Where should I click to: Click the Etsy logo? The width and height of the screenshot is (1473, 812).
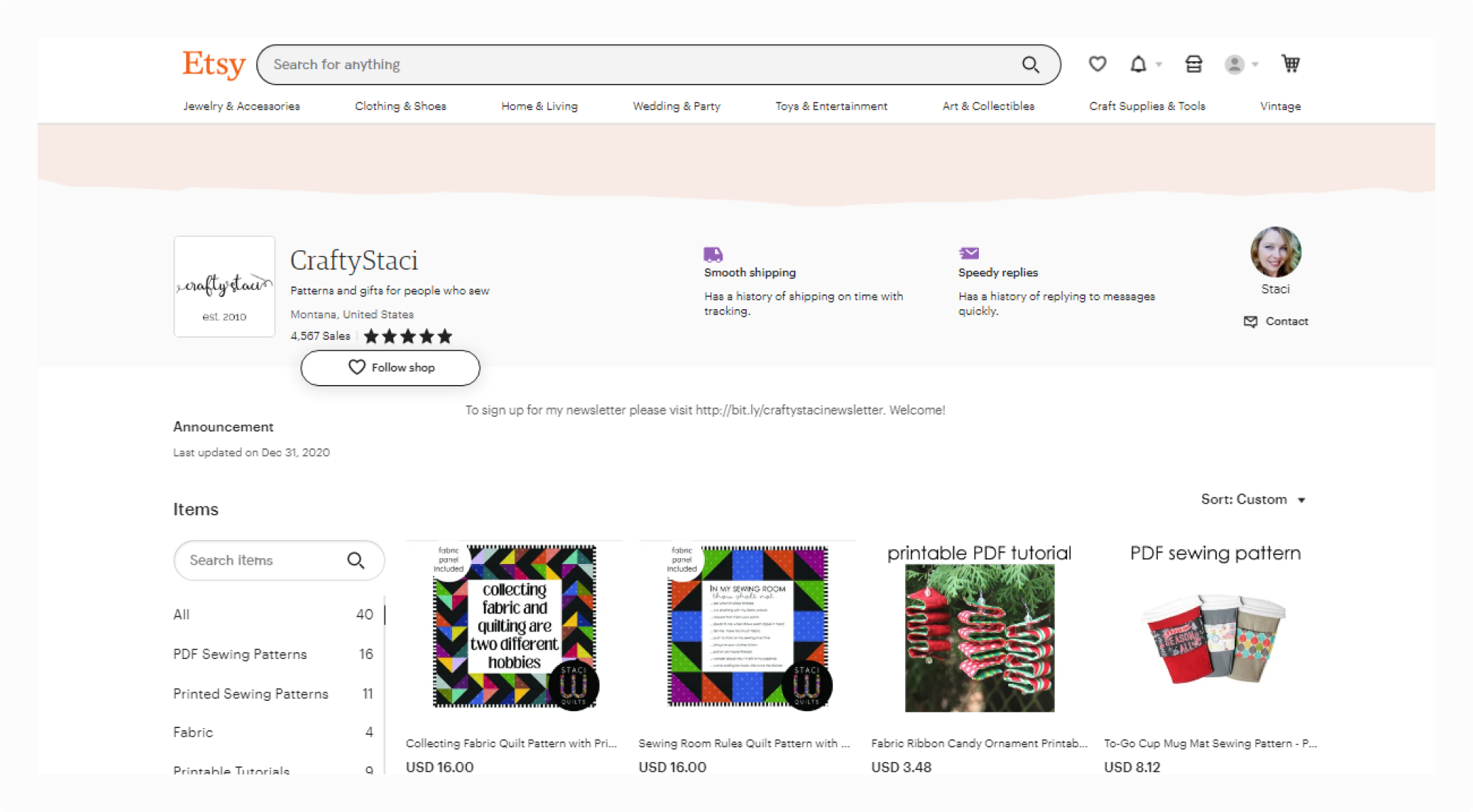tap(214, 64)
